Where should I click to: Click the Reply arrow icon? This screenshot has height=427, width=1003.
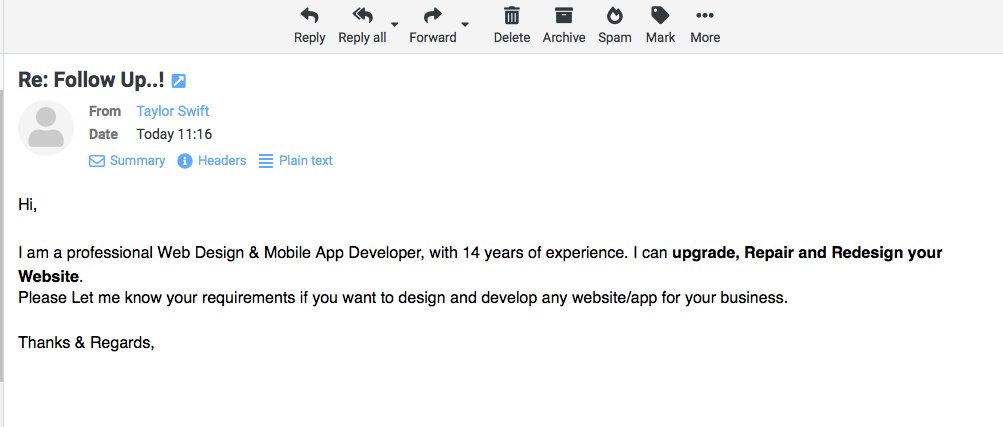pyautogui.click(x=310, y=15)
